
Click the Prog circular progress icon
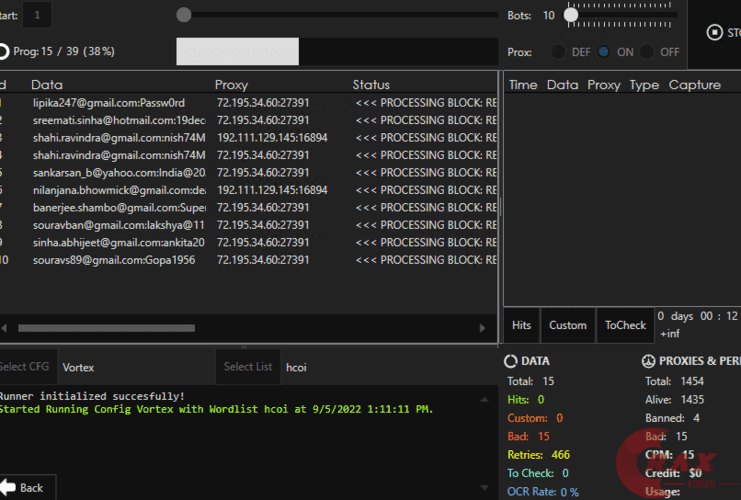(4, 51)
